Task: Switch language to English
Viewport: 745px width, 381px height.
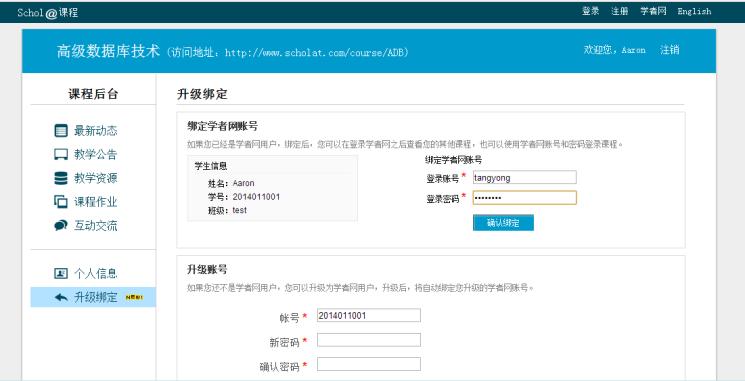Action: tap(694, 11)
